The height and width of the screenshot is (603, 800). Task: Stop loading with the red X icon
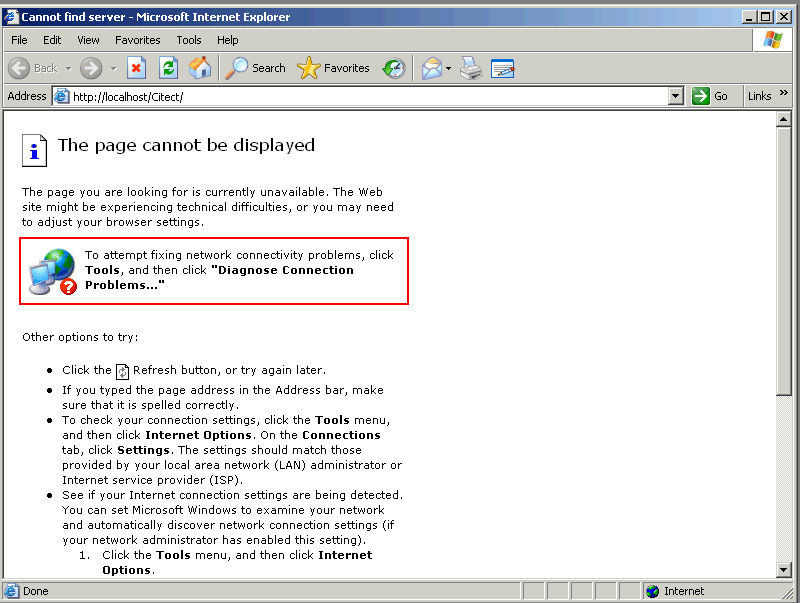pos(136,68)
